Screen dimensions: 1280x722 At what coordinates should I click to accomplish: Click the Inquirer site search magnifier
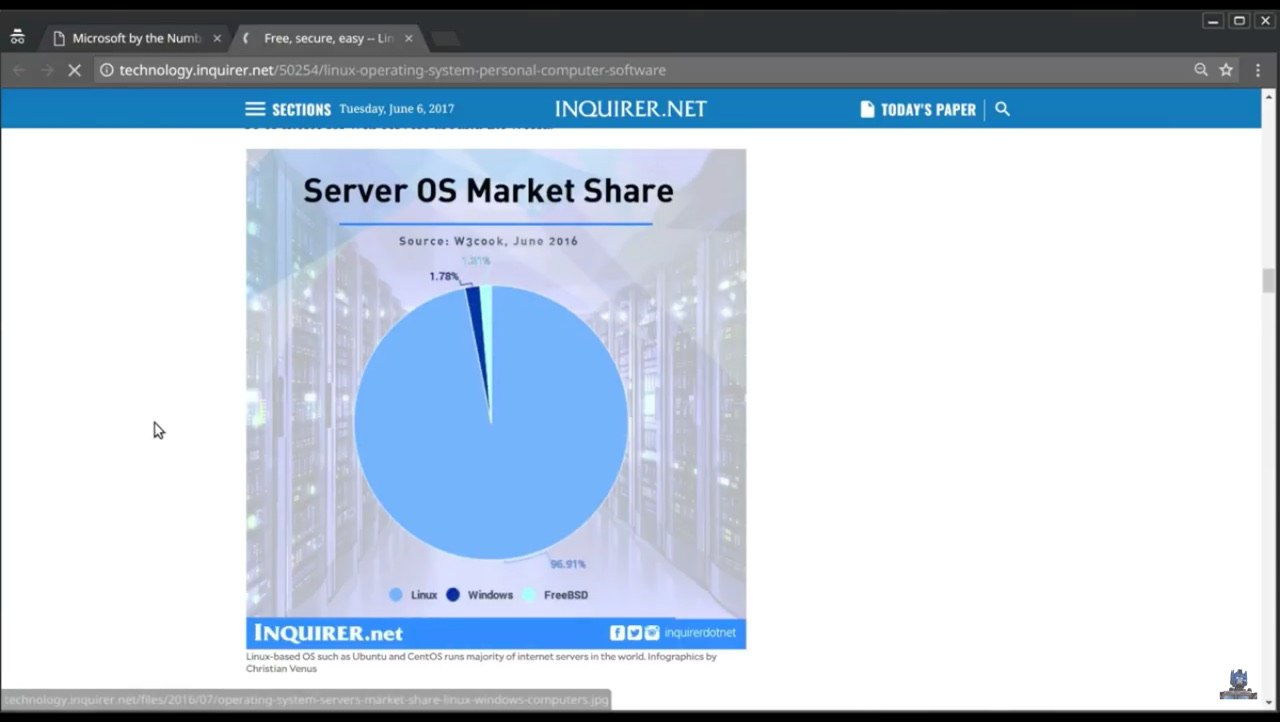1002,109
